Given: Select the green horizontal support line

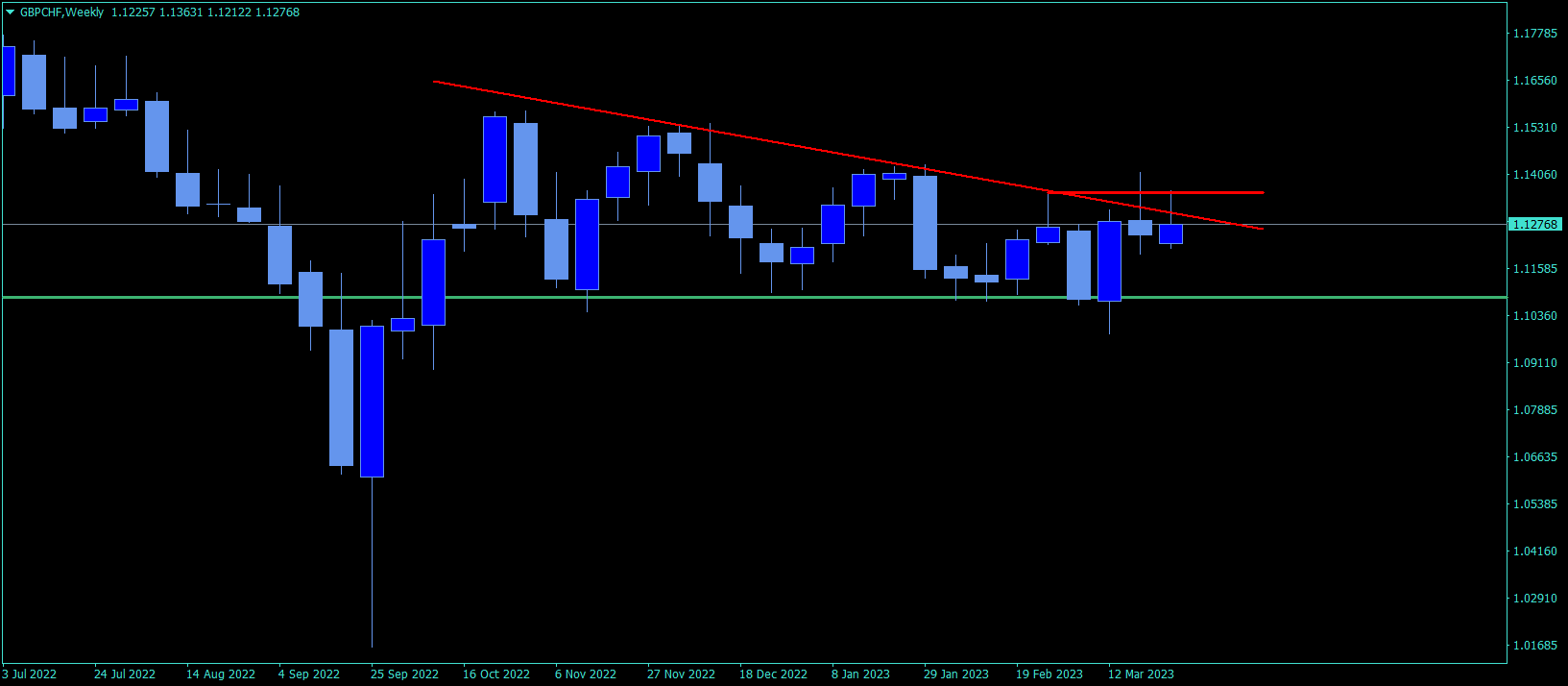Looking at the screenshot, I should click(754, 298).
